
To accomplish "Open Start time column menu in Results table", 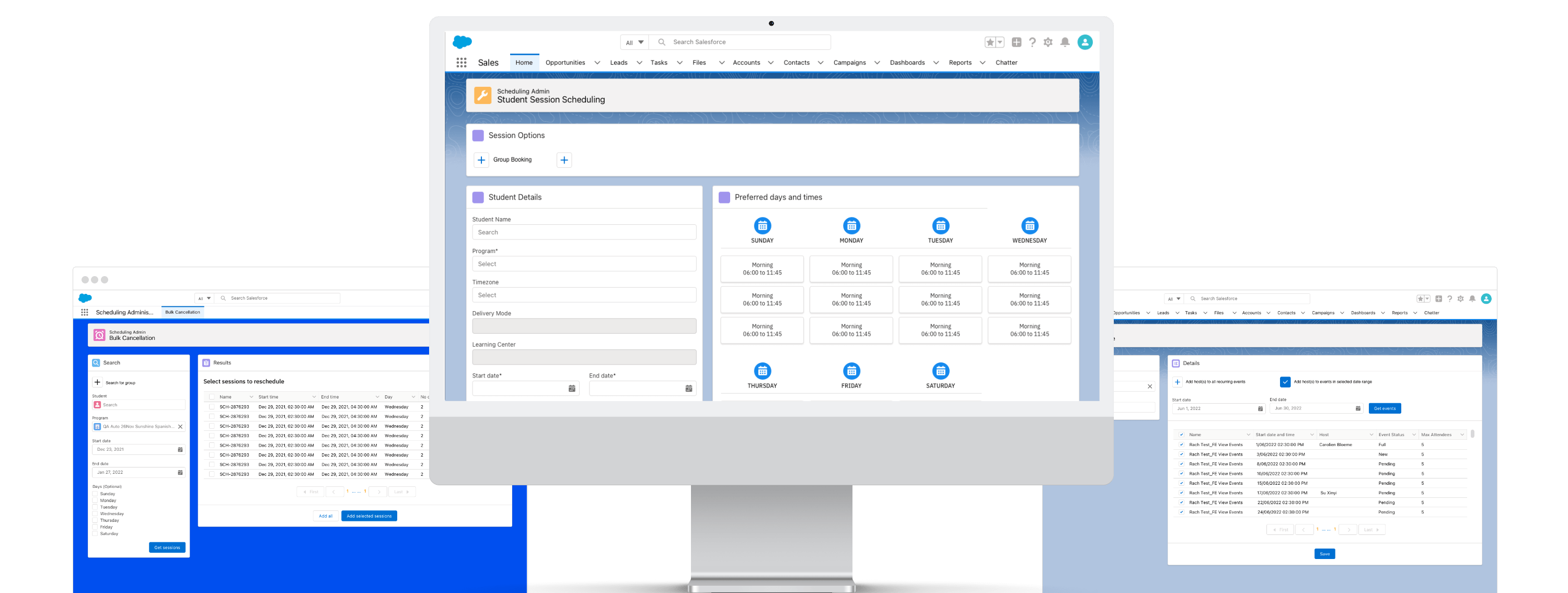I will pos(314,397).
